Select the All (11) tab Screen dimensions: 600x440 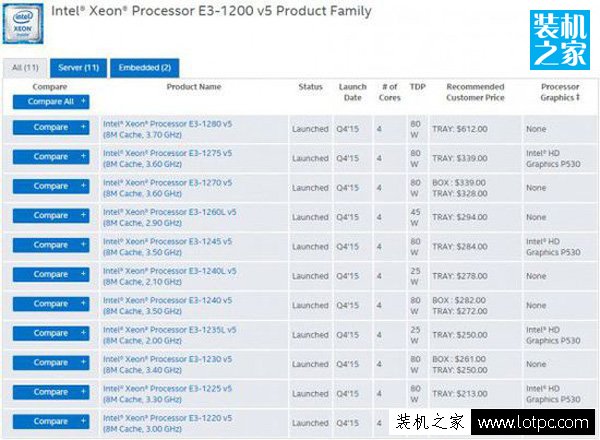tap(25, 68)
